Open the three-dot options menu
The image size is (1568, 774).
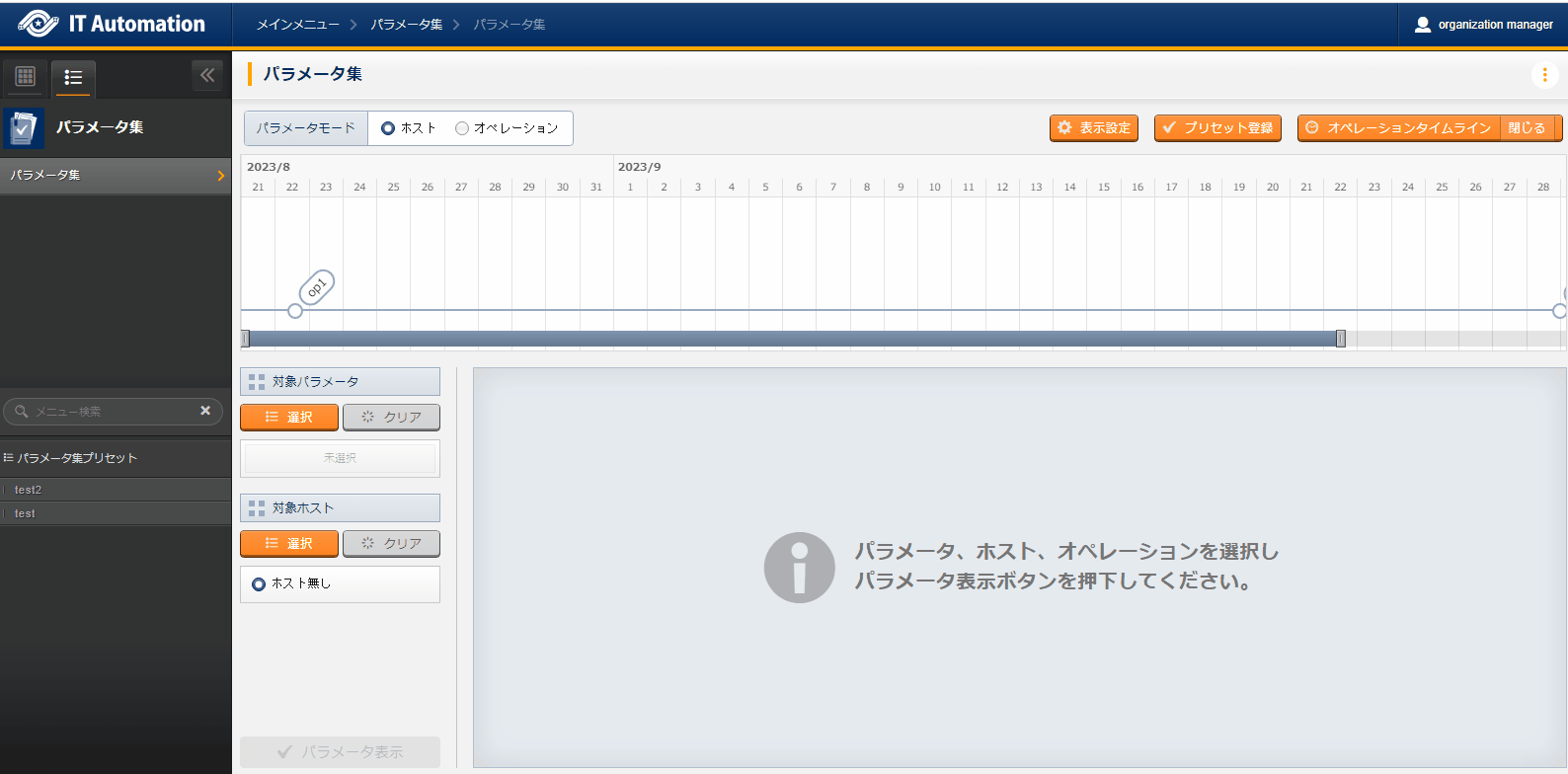1544,75
